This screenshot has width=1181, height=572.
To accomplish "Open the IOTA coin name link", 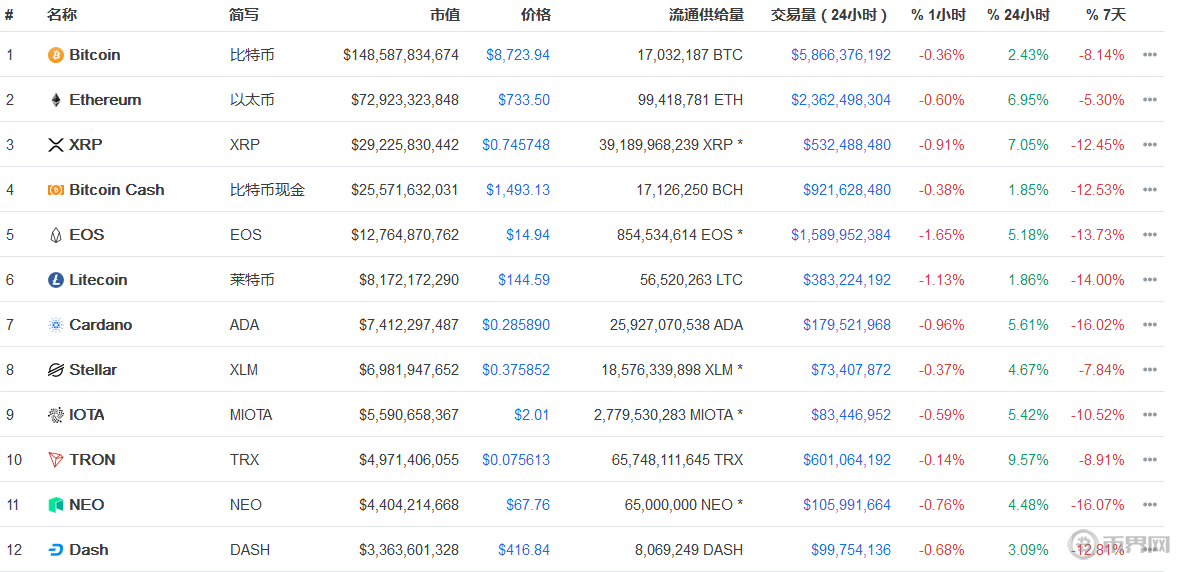I will (87, 415).
